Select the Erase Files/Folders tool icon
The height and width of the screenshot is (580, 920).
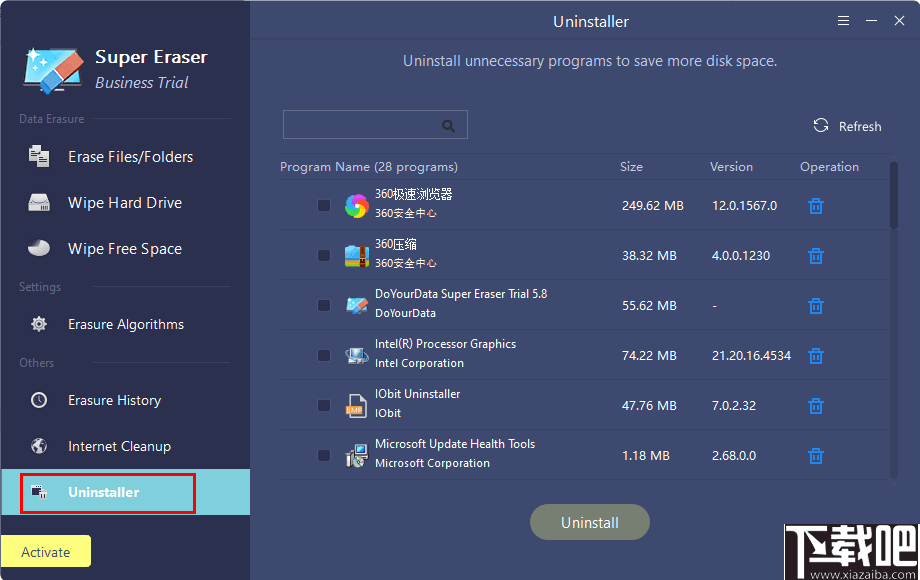38,156
